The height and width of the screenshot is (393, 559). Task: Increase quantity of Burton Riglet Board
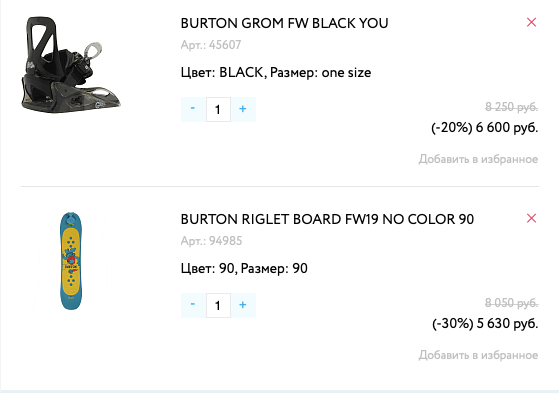click(243, 305)
